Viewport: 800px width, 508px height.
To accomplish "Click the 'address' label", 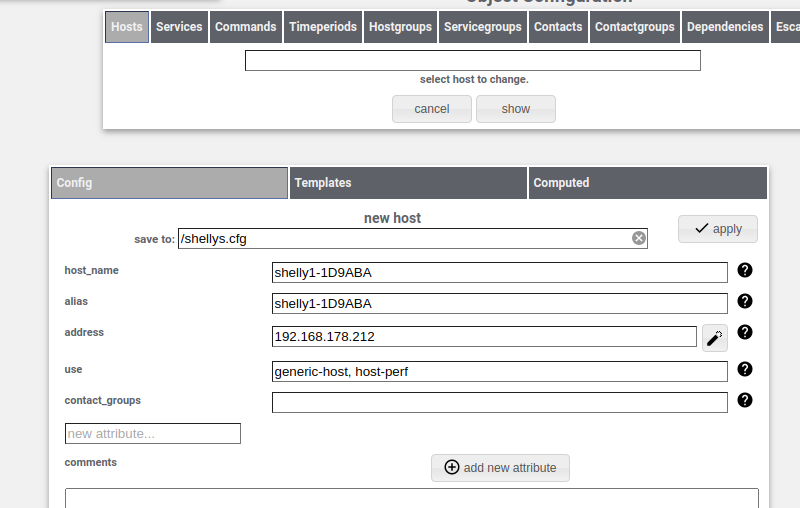I will (x=84, y=333).
